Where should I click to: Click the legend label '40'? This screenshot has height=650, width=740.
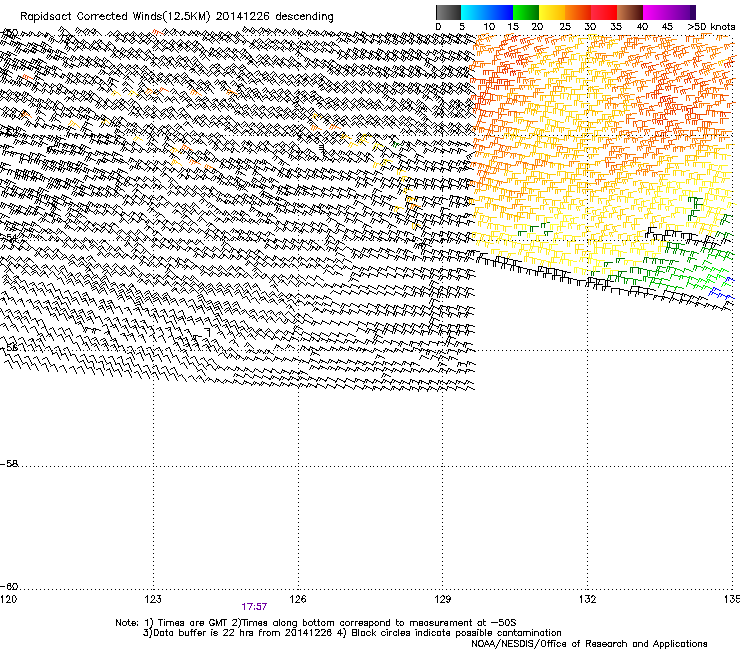pos(642,26)
